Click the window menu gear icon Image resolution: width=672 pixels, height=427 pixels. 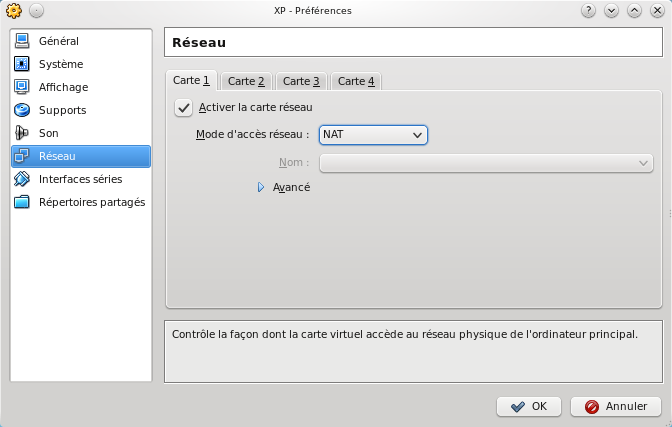click(13, 11)
